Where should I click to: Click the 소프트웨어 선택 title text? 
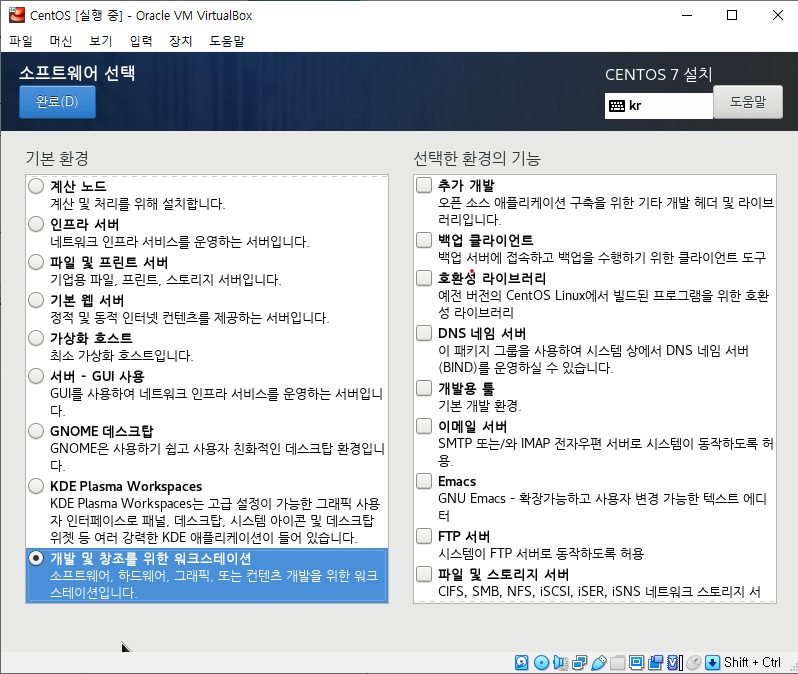coord(77,73)
